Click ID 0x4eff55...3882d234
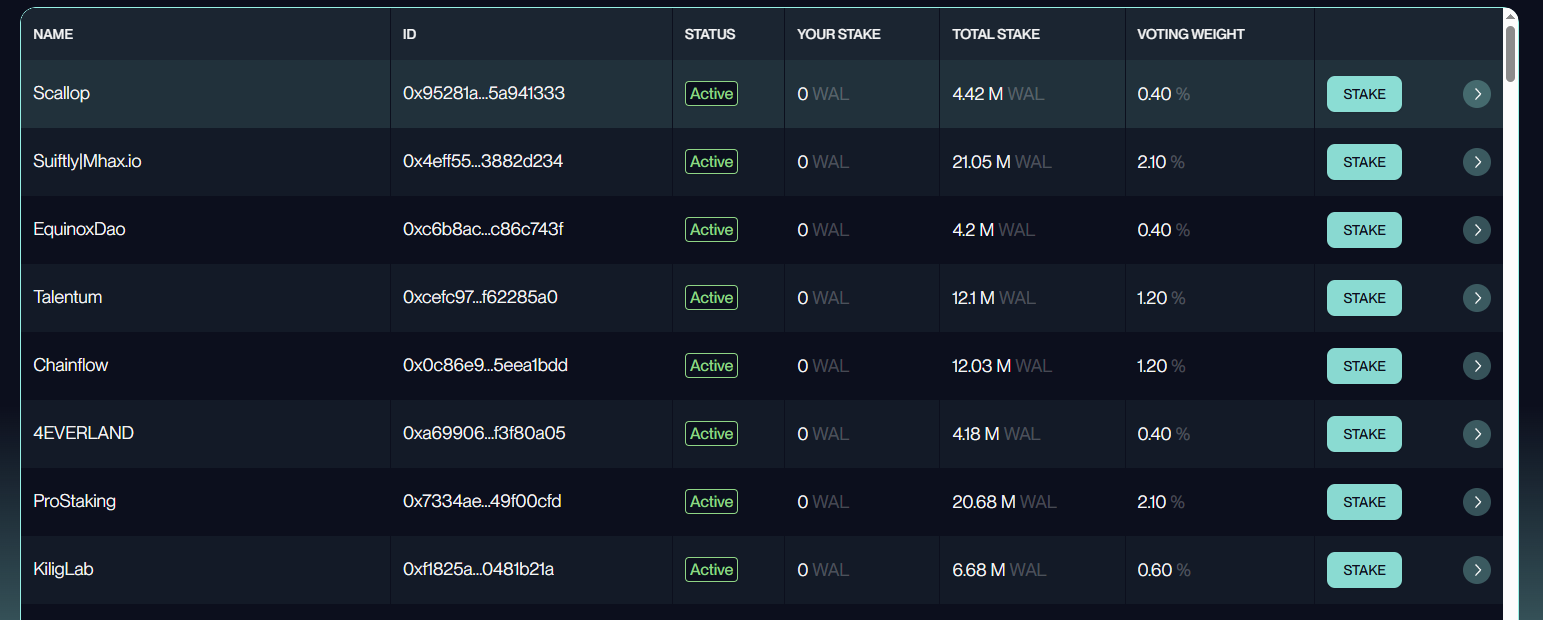Screen dimensions: 1543x620 [x=483, y=161]
